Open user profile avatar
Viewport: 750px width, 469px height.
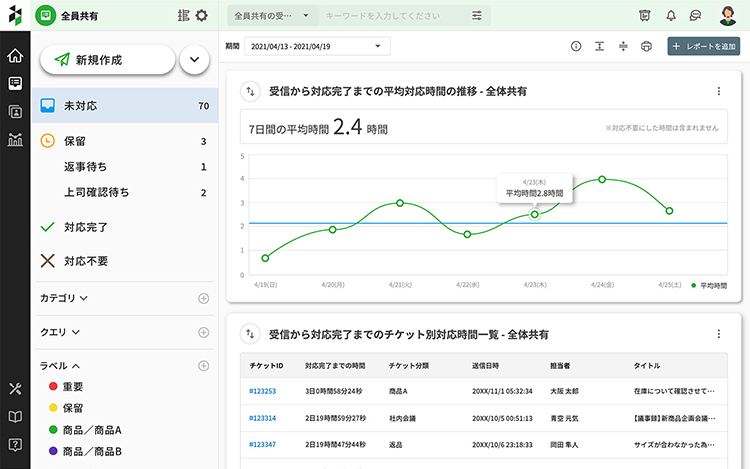(x=728, y=15)
